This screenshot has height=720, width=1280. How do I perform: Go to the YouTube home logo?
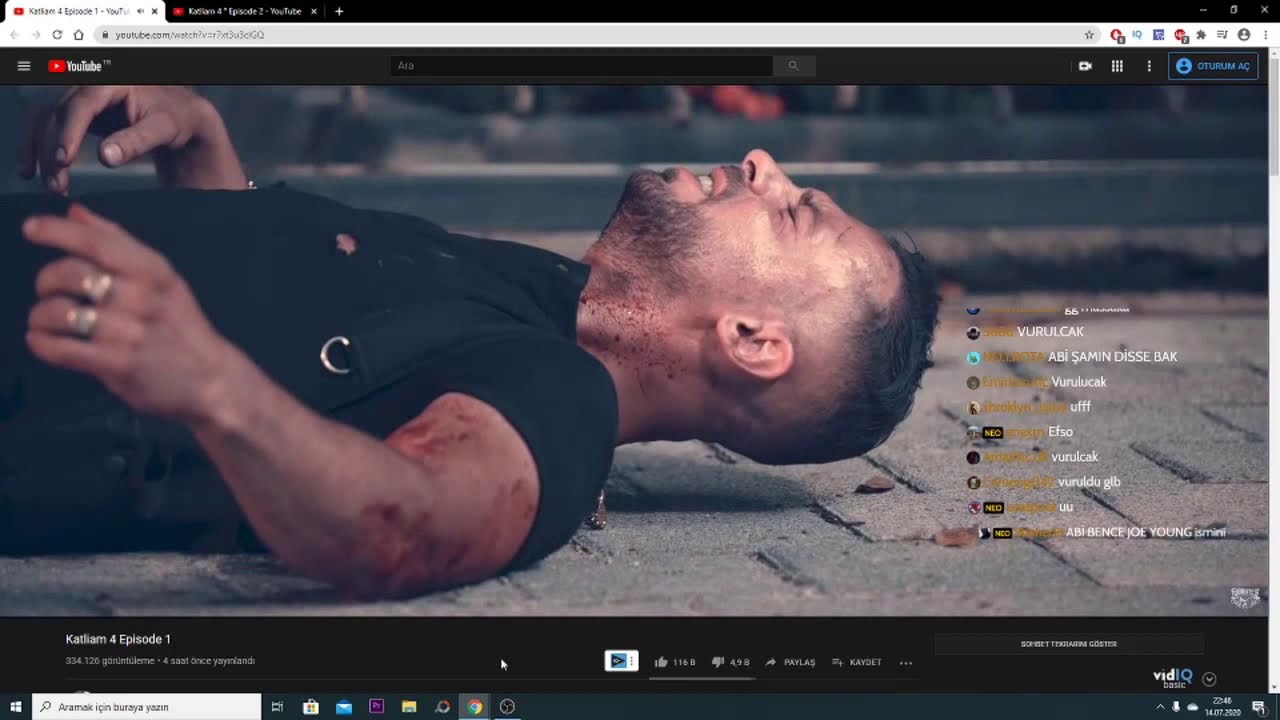click(x=79, y=66)
